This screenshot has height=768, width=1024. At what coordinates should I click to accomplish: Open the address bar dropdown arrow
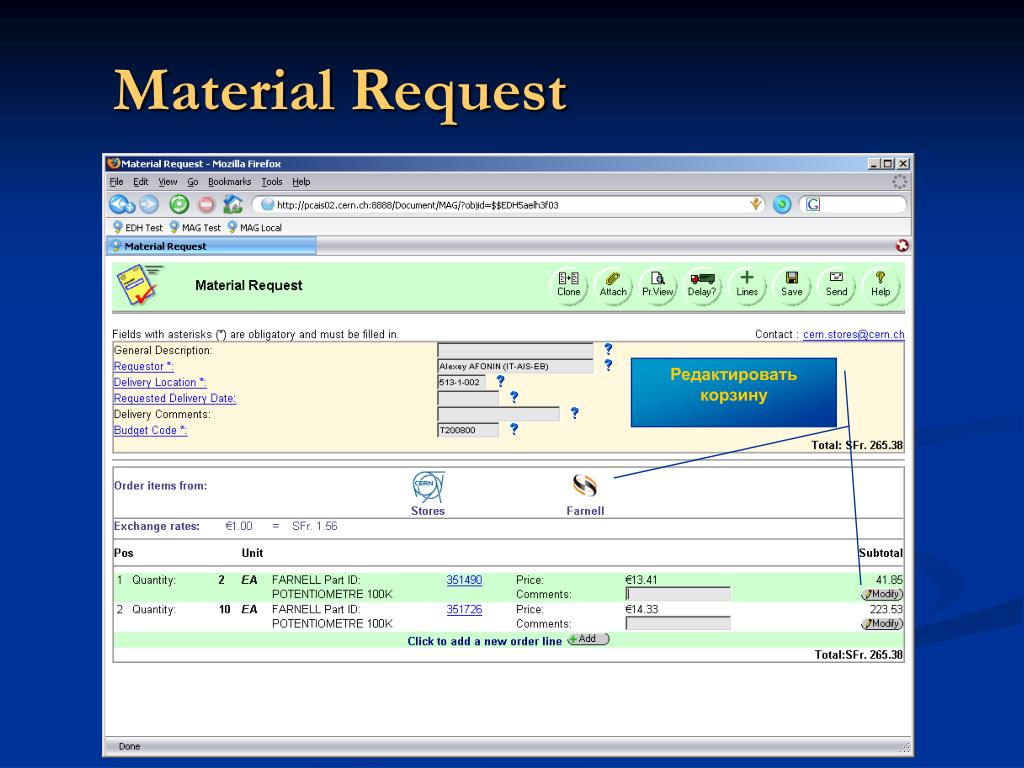click(756, 204)
